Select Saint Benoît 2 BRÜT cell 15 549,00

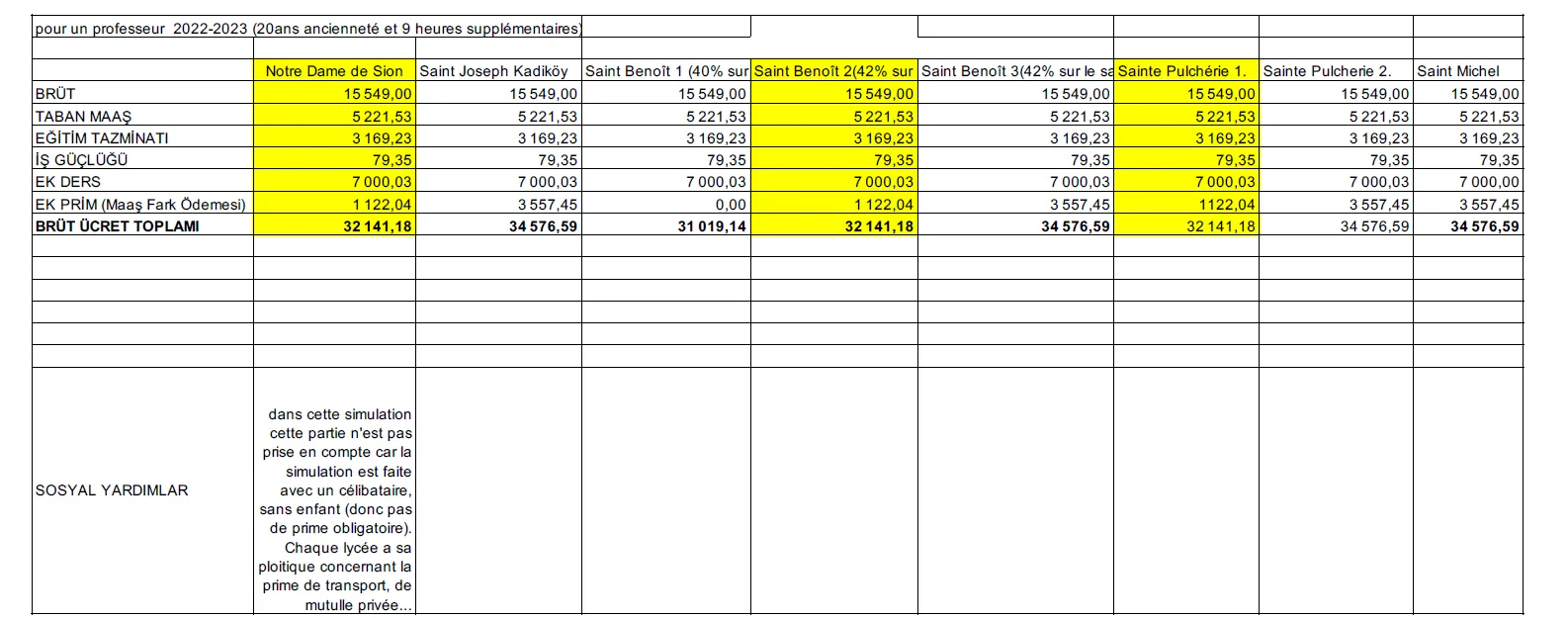(834, 93)
